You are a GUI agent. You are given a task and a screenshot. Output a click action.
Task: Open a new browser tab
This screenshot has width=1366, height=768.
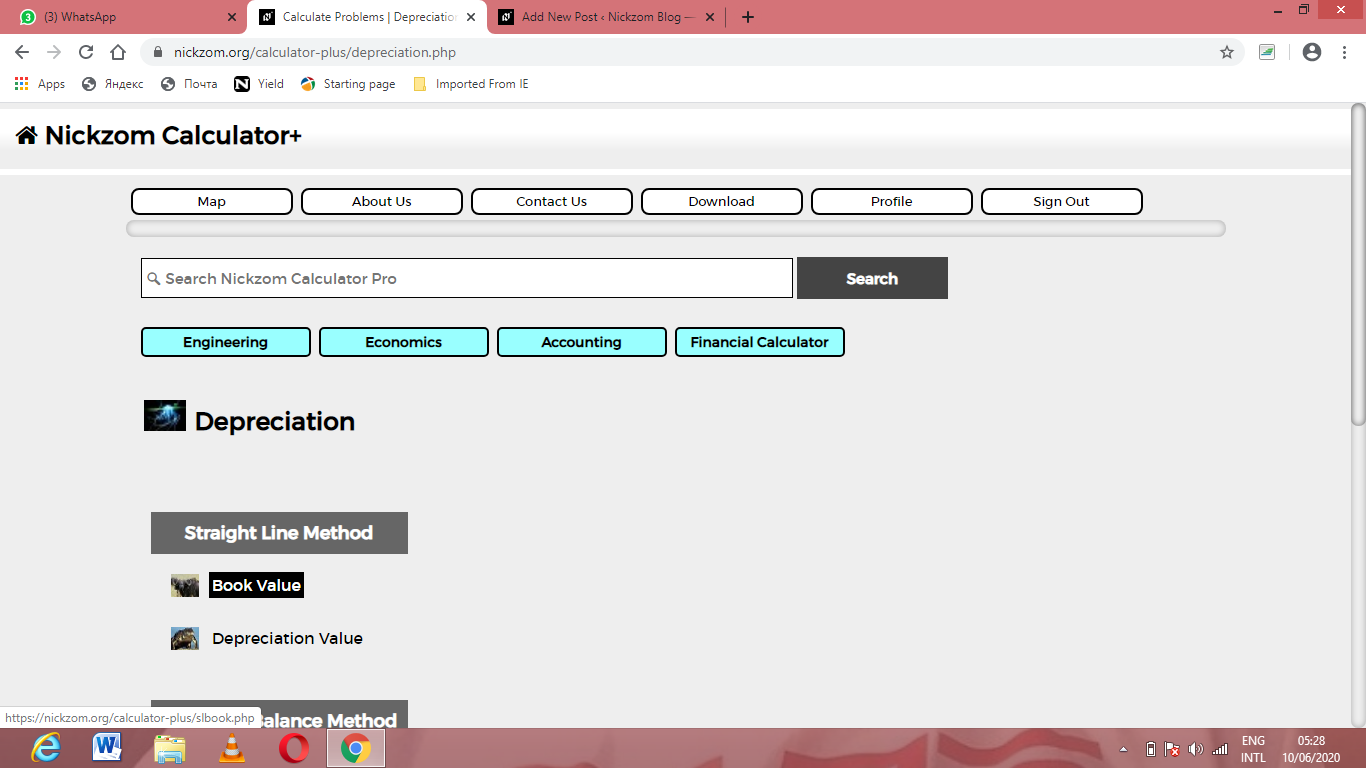coord(748,17)
